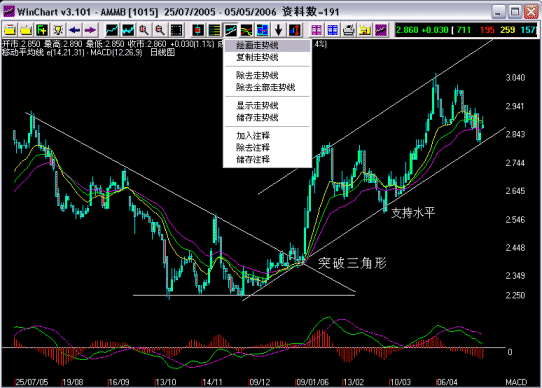Open the blue bar red arrow scale icon
Image resolution: width=542 pixels, height=388 pixels.
coord(295,30)
